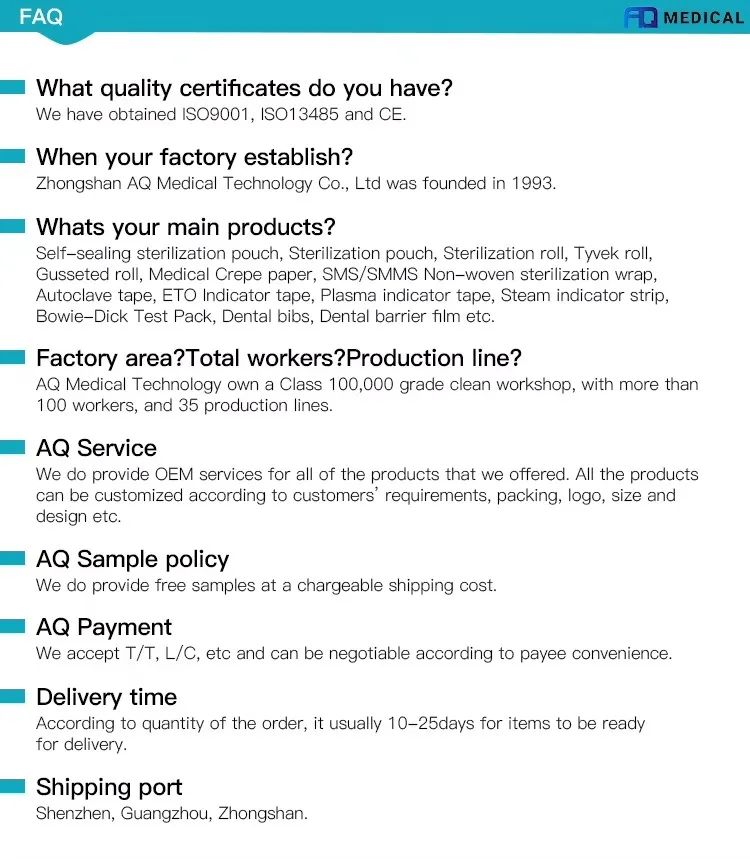Click blue marker beside main products question
The width and height of the screenshot is (750, 859).
pos(12,227)
